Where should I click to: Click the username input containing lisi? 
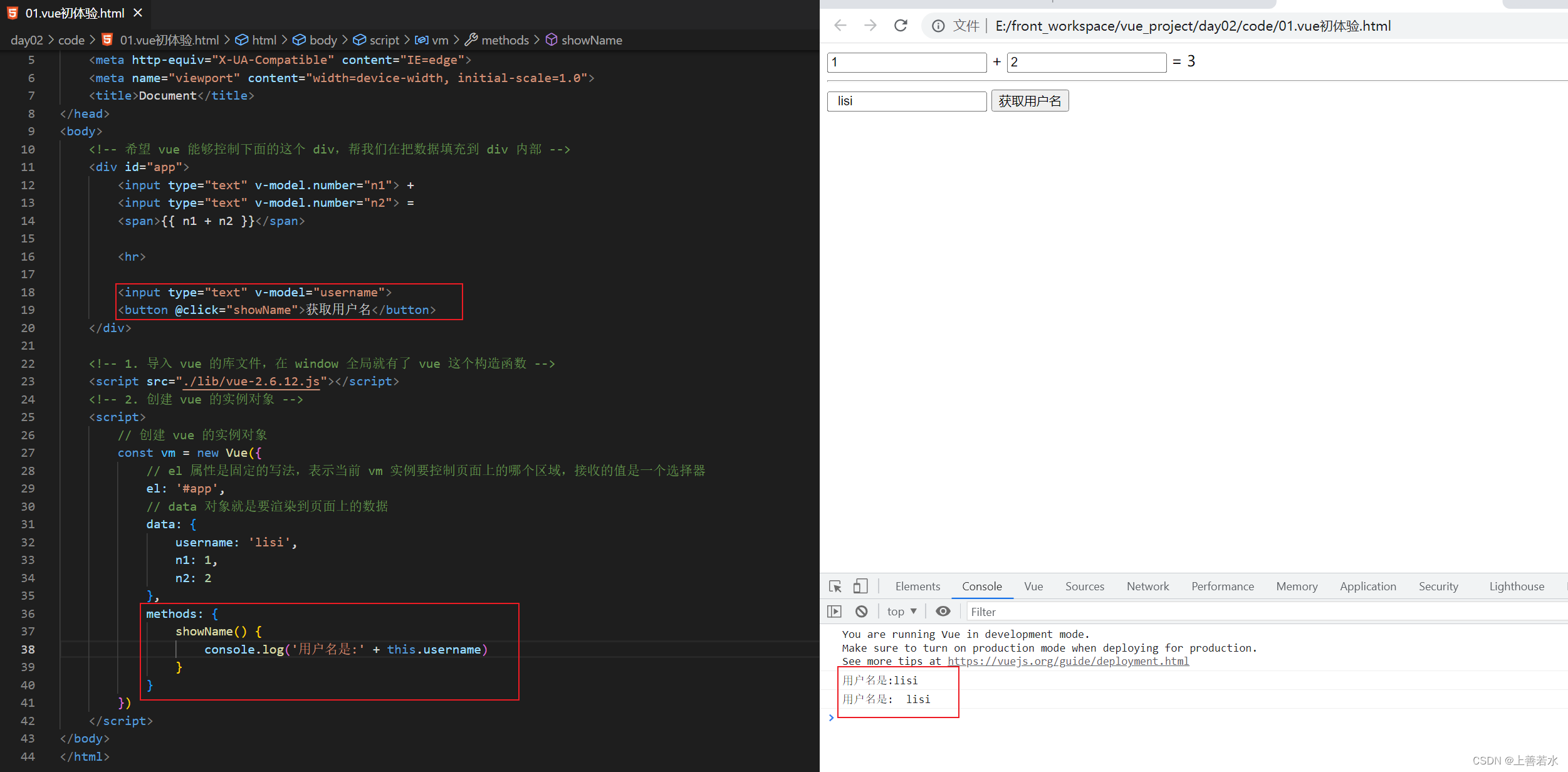point(907,101)
